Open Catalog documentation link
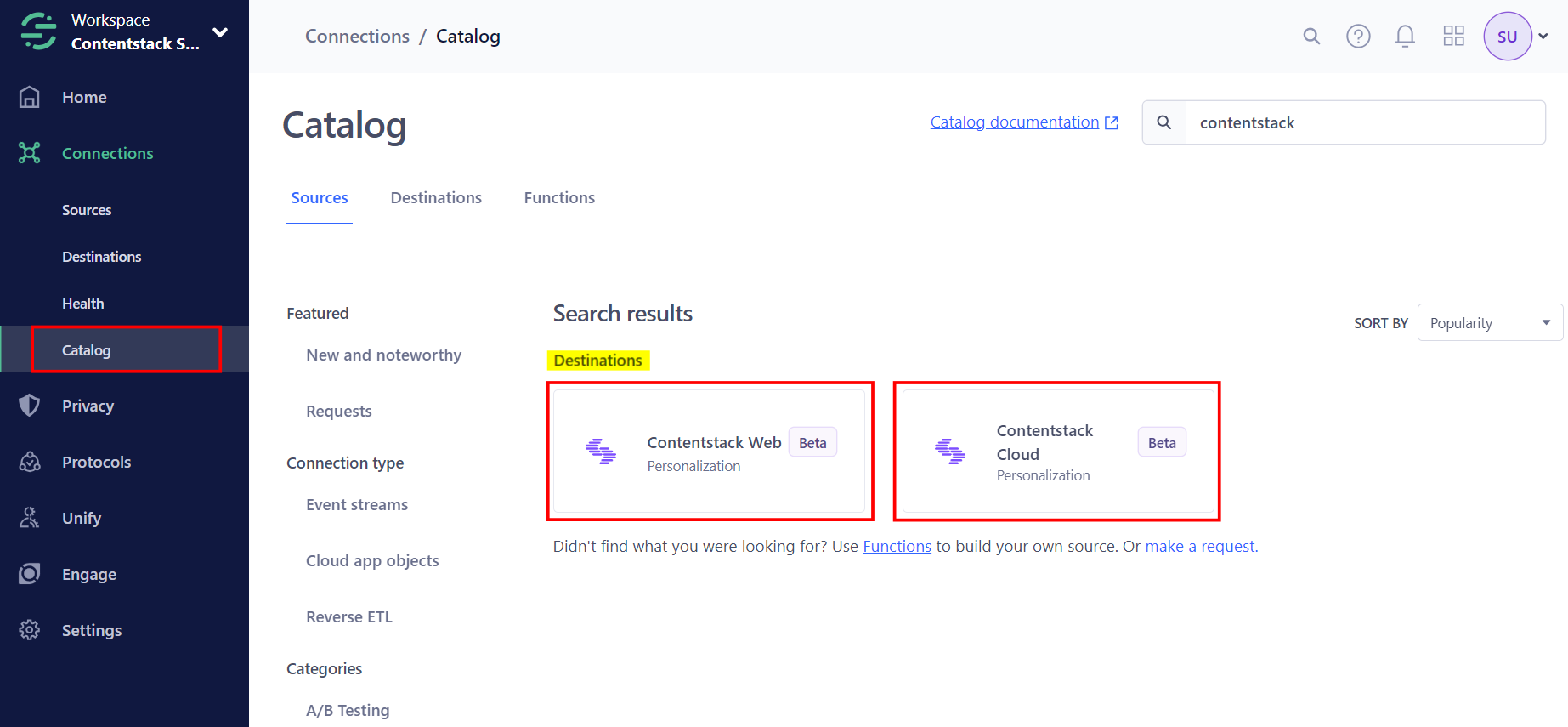Screen dimensions: 1568x727 1024,122
